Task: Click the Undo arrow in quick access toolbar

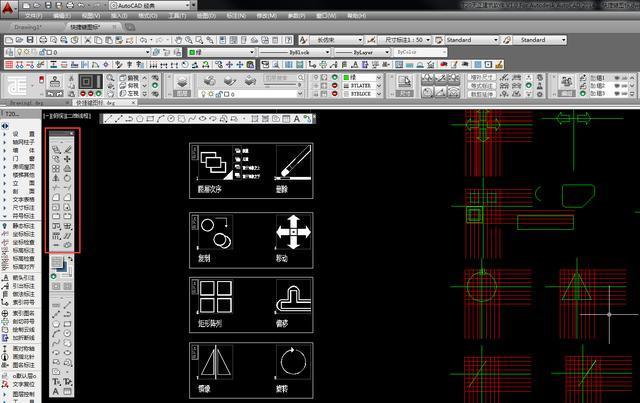Action: (x=81, y=5)
